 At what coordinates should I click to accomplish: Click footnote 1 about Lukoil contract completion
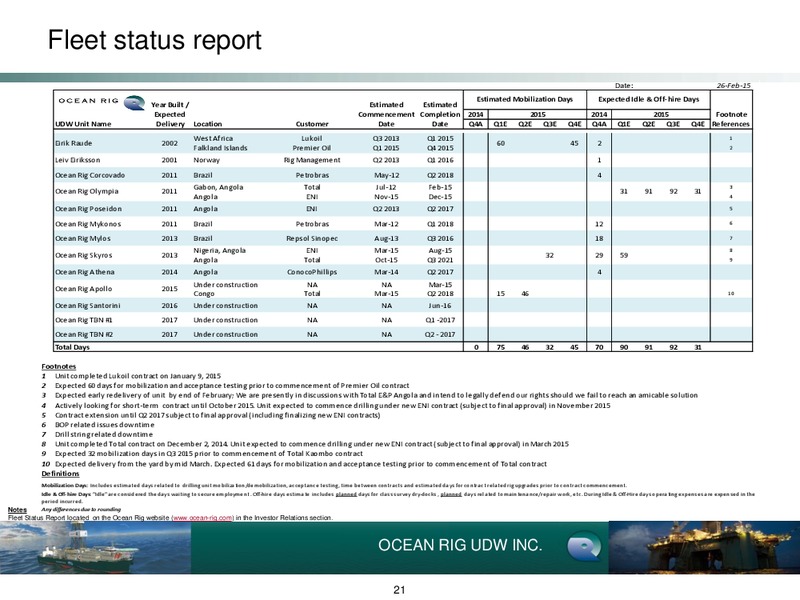click(138, 376)
